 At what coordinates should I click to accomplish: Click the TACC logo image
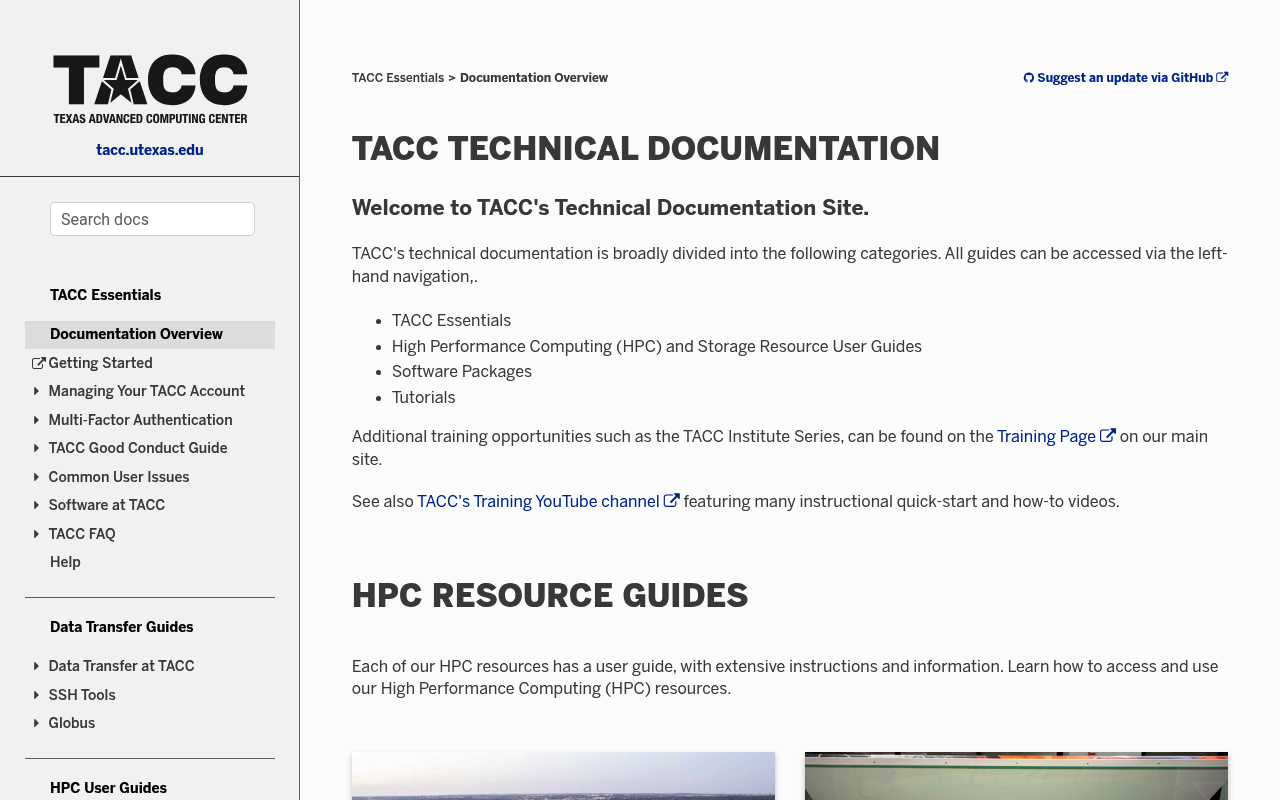[x=150, y=89]
